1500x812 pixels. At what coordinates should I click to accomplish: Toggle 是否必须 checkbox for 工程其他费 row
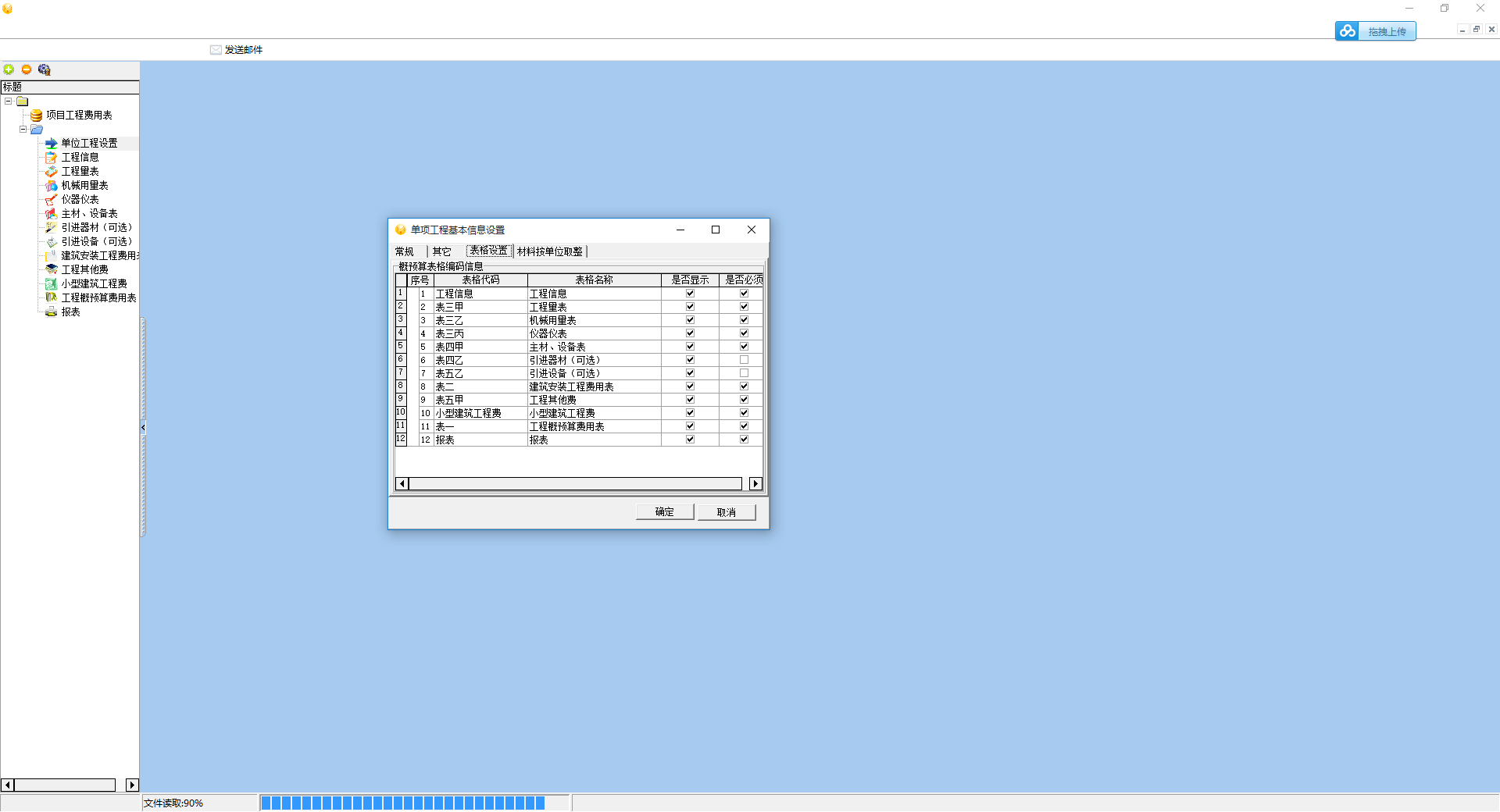(745, 401)
